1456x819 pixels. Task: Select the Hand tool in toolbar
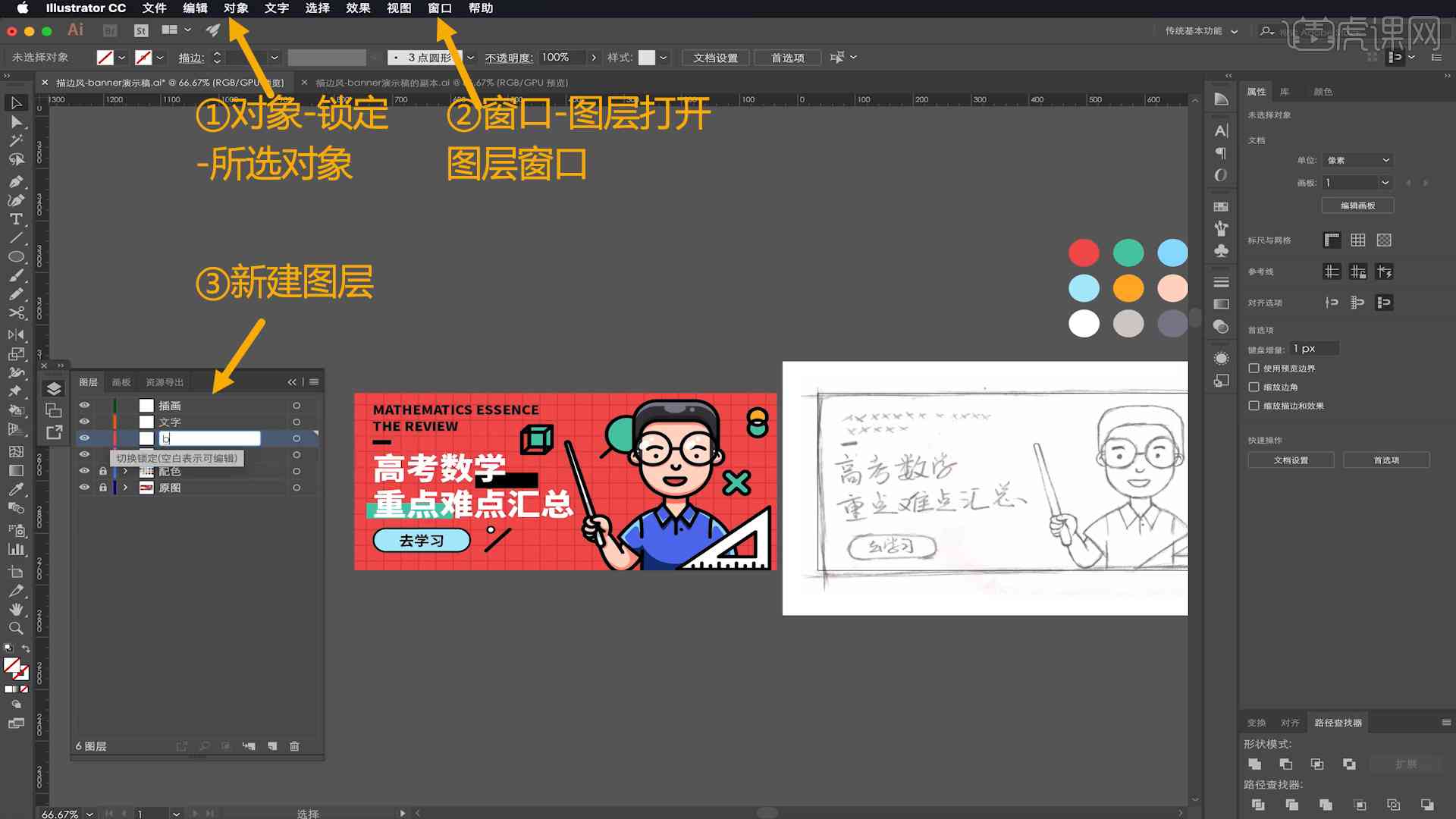14,607
